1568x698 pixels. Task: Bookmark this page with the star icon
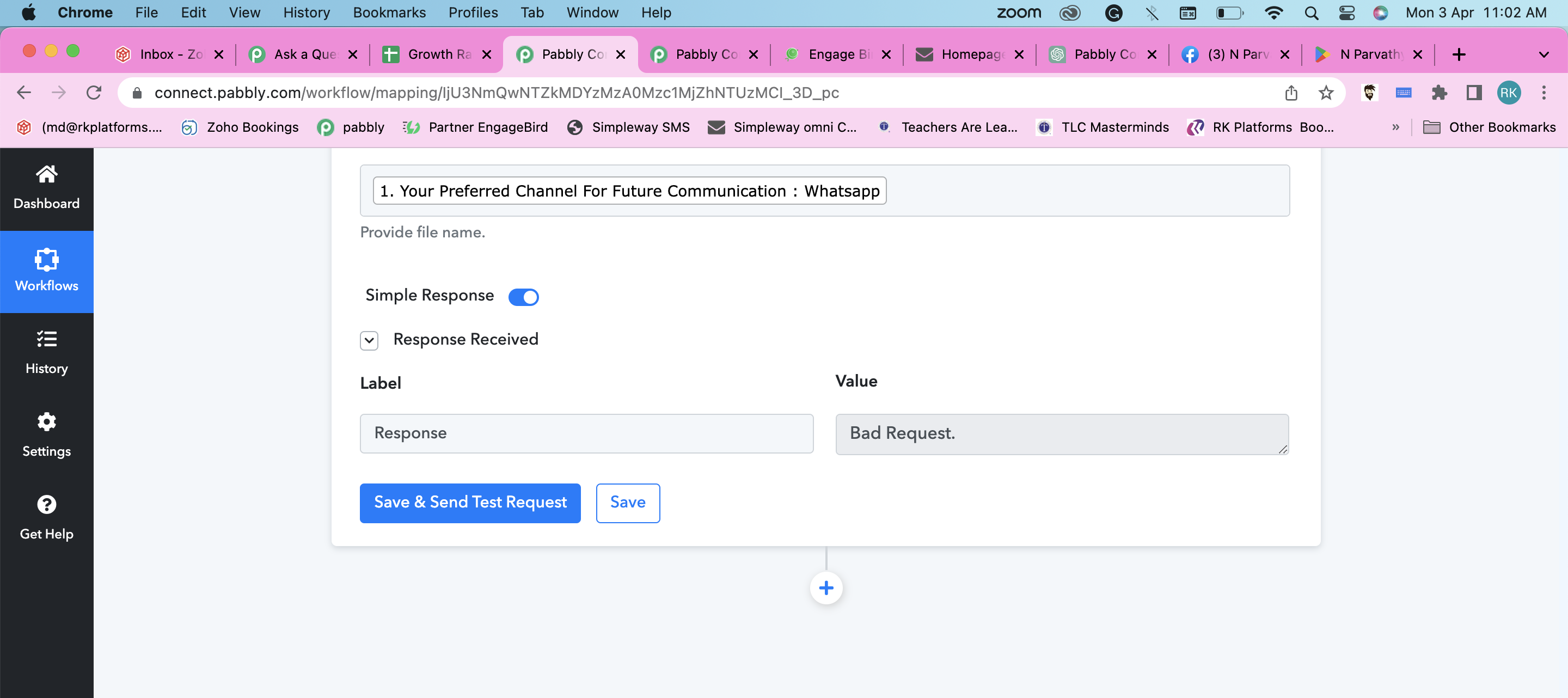[x=1326, y=93]
